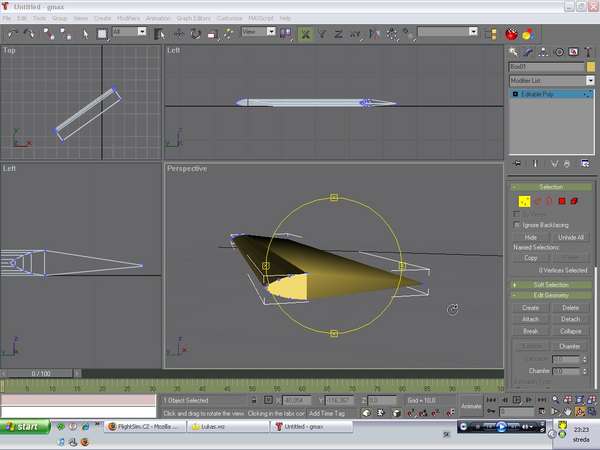Open the Select by Name tool
This screenshot has height=450, width=600.
(x=160, y=34)
